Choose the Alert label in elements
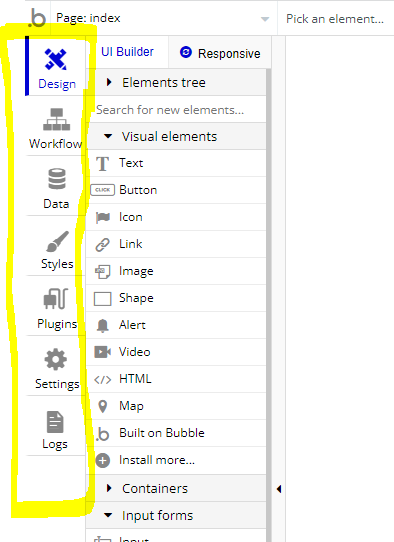Viewport: 394px width, 542px height. pos(132,325)
